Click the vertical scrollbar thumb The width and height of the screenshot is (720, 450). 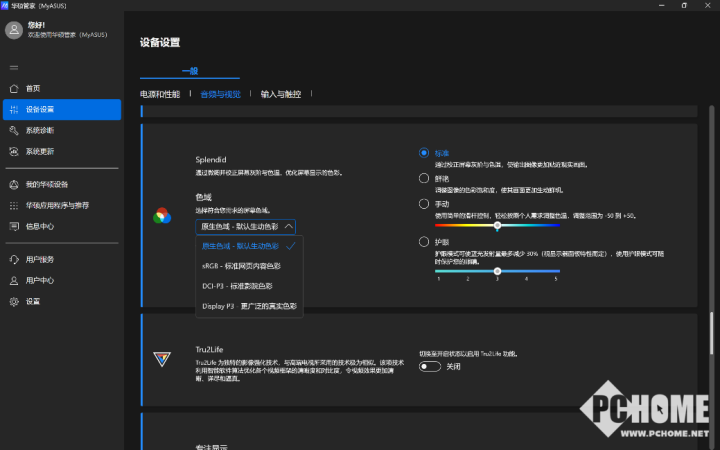click(x=712, y=333)
